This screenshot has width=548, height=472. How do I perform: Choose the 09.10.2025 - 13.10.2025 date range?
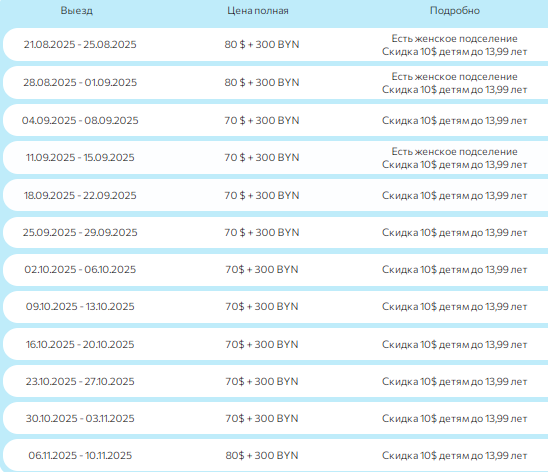coord(80,306)
